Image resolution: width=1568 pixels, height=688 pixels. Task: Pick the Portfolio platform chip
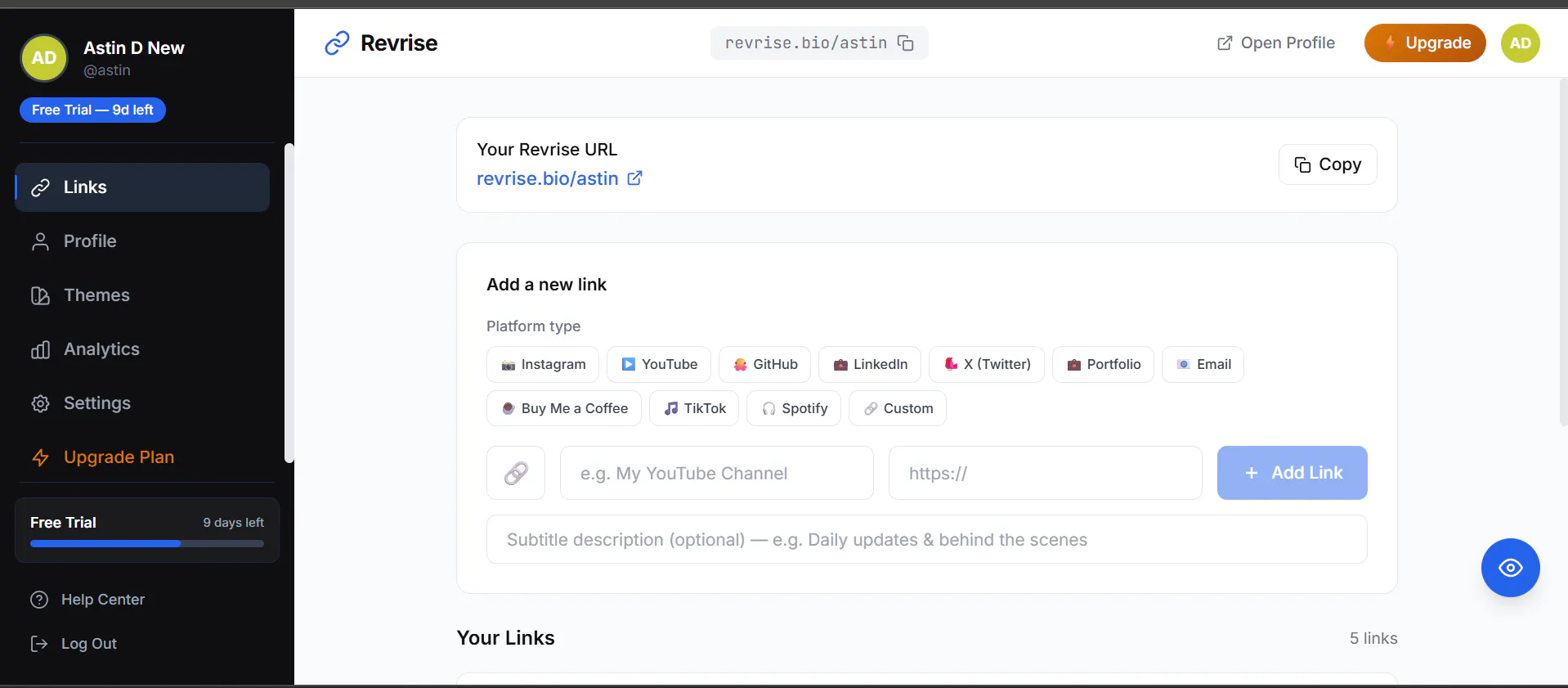pyautogui.click(x=1103, y=365)
